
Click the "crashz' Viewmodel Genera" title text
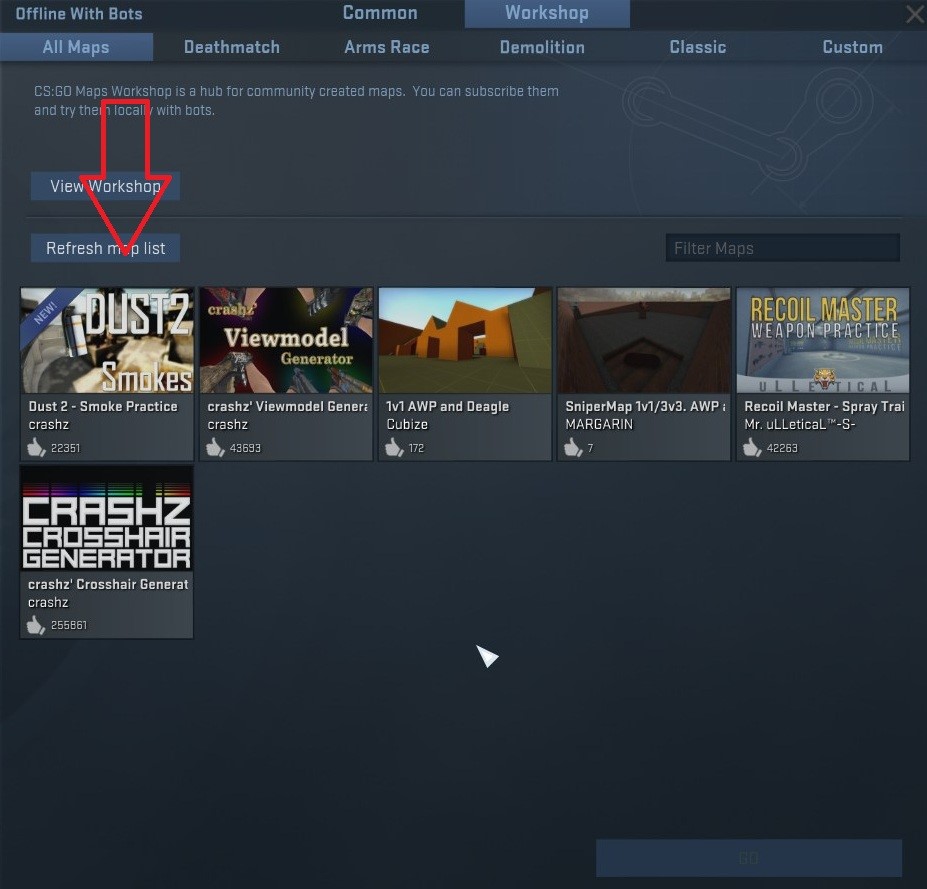coord(287,406)
